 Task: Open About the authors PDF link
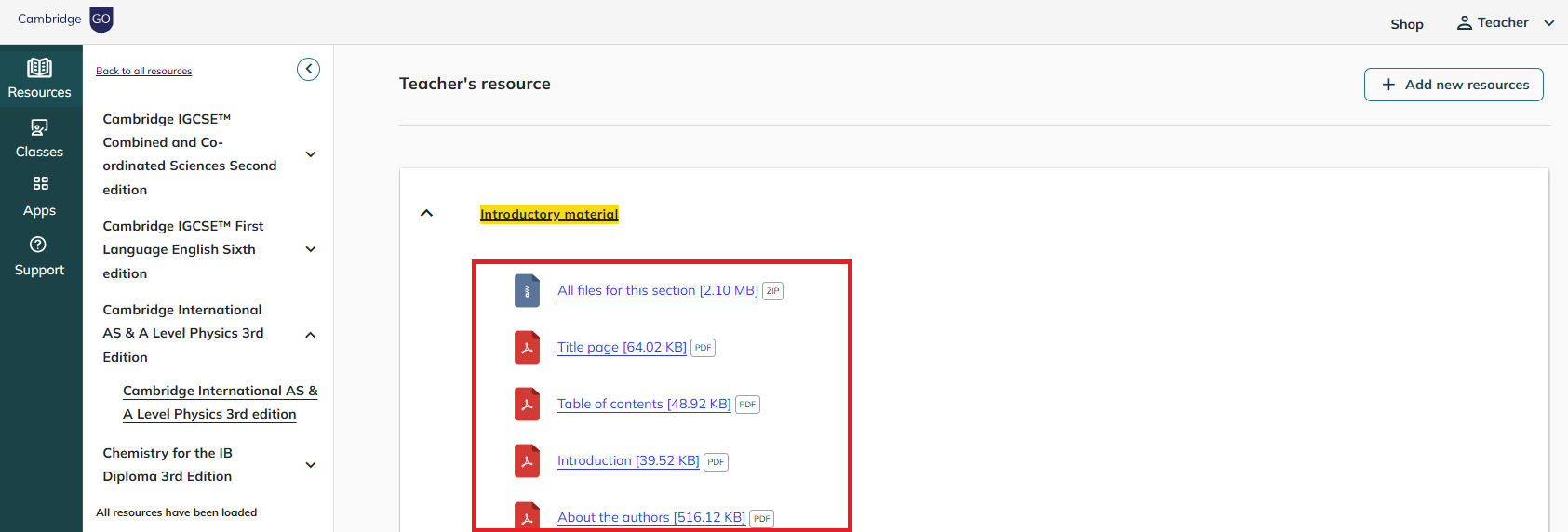651,517
